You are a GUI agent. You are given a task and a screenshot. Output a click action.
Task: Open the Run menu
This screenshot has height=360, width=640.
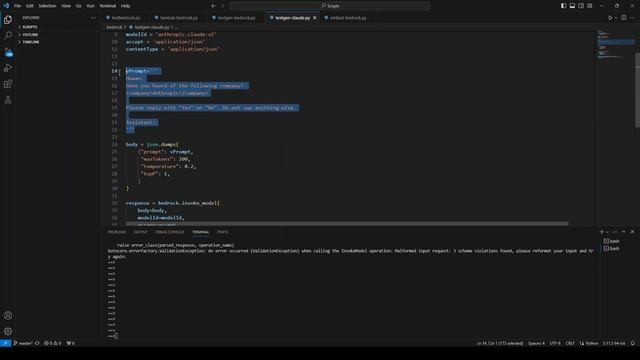(x=90, y=6)
